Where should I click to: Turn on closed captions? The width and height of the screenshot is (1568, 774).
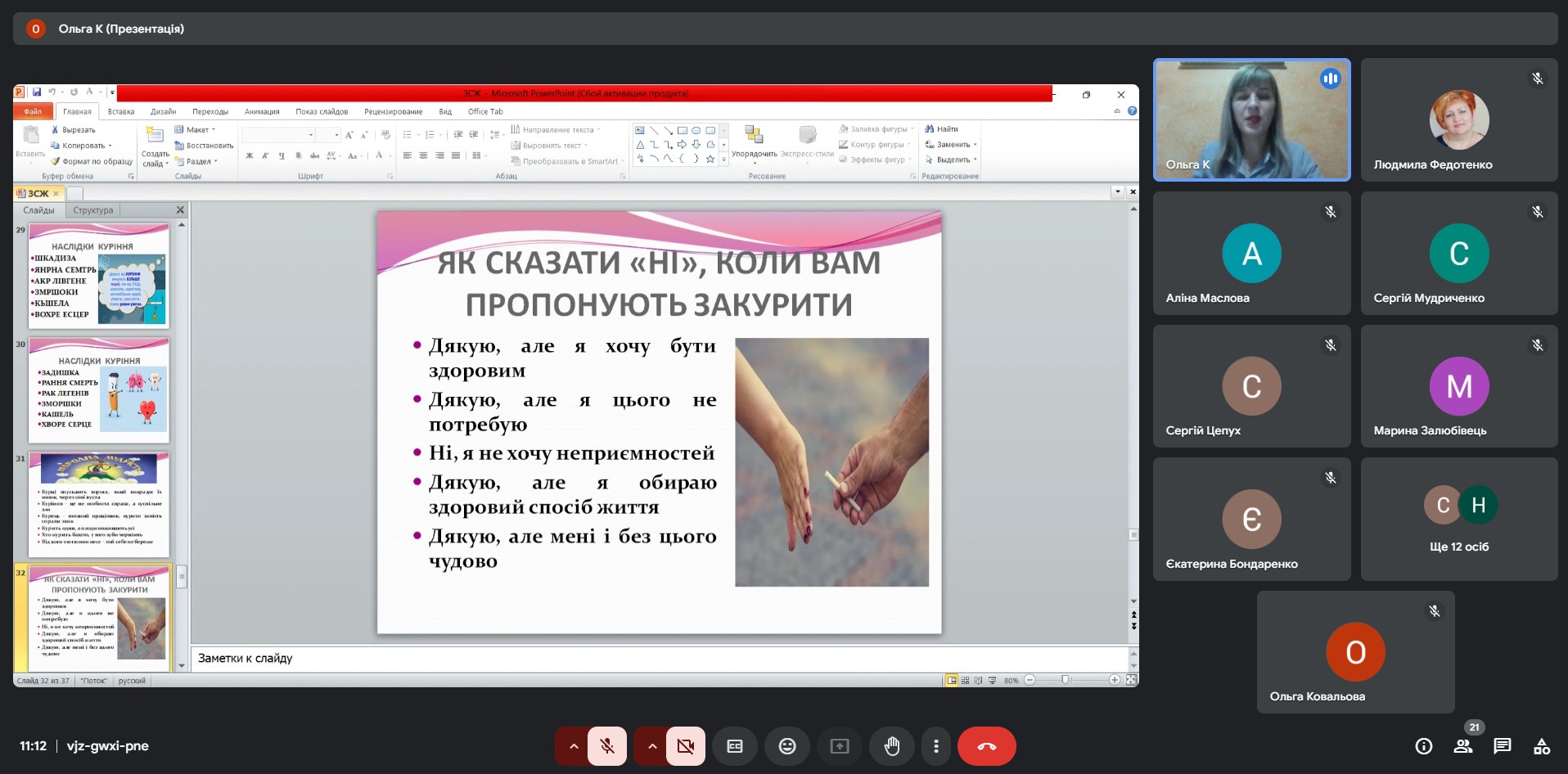[735, 746]
